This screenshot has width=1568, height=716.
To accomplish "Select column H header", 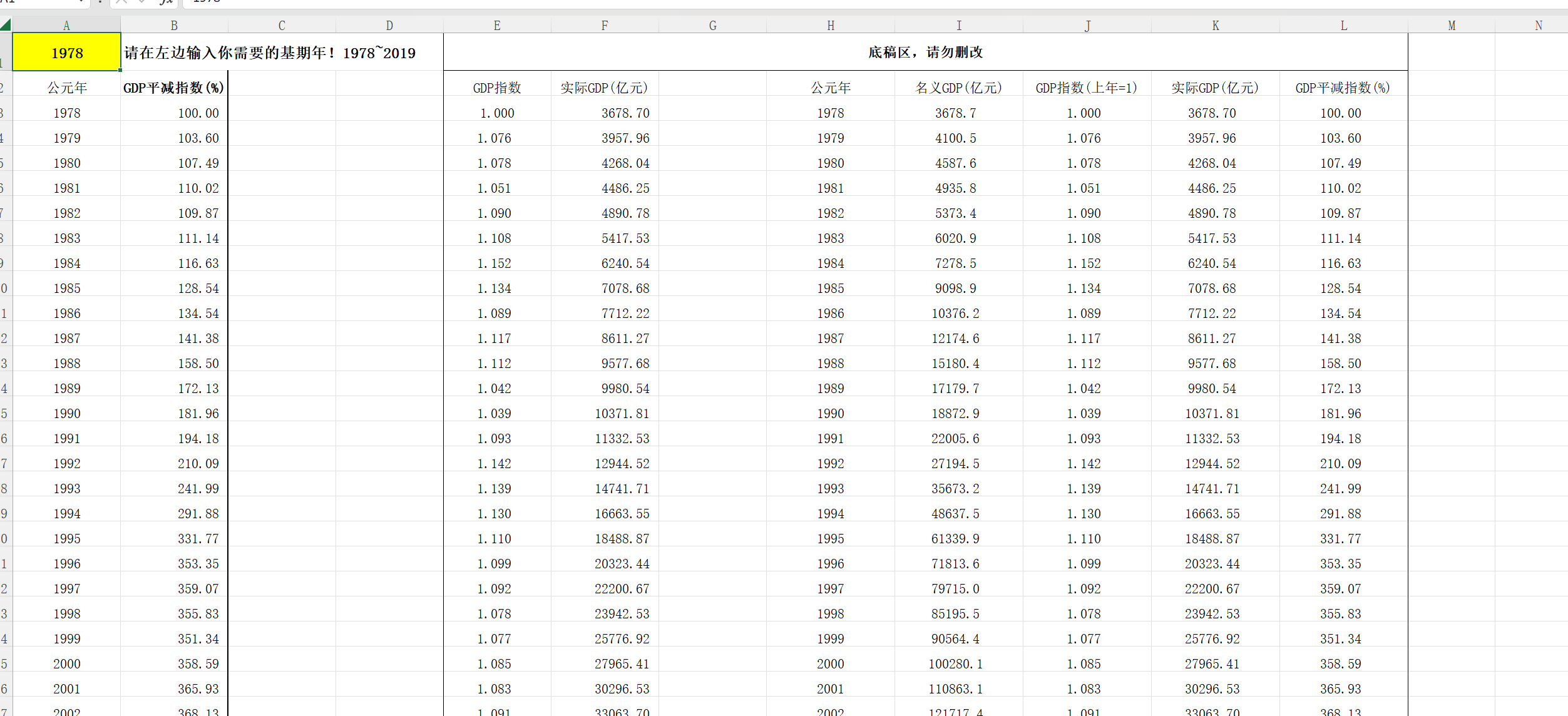I will 831,26.
